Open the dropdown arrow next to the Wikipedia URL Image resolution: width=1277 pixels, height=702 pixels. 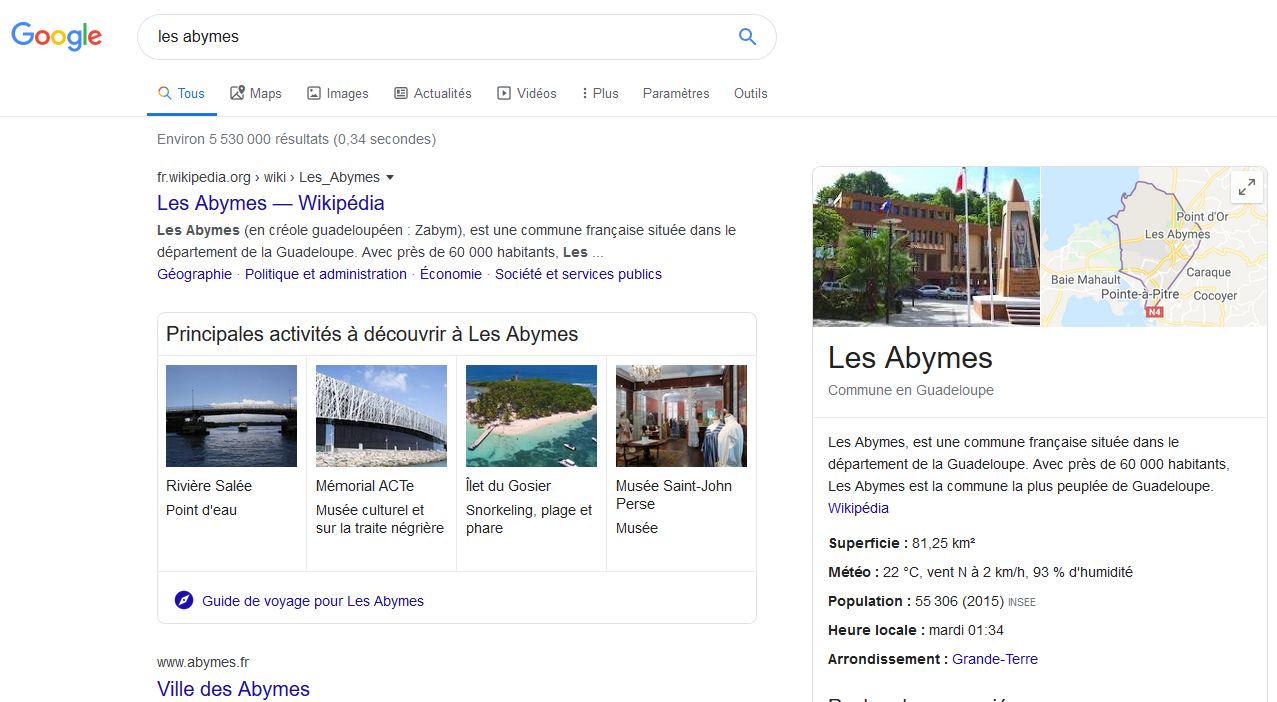(x=390, y=178)
